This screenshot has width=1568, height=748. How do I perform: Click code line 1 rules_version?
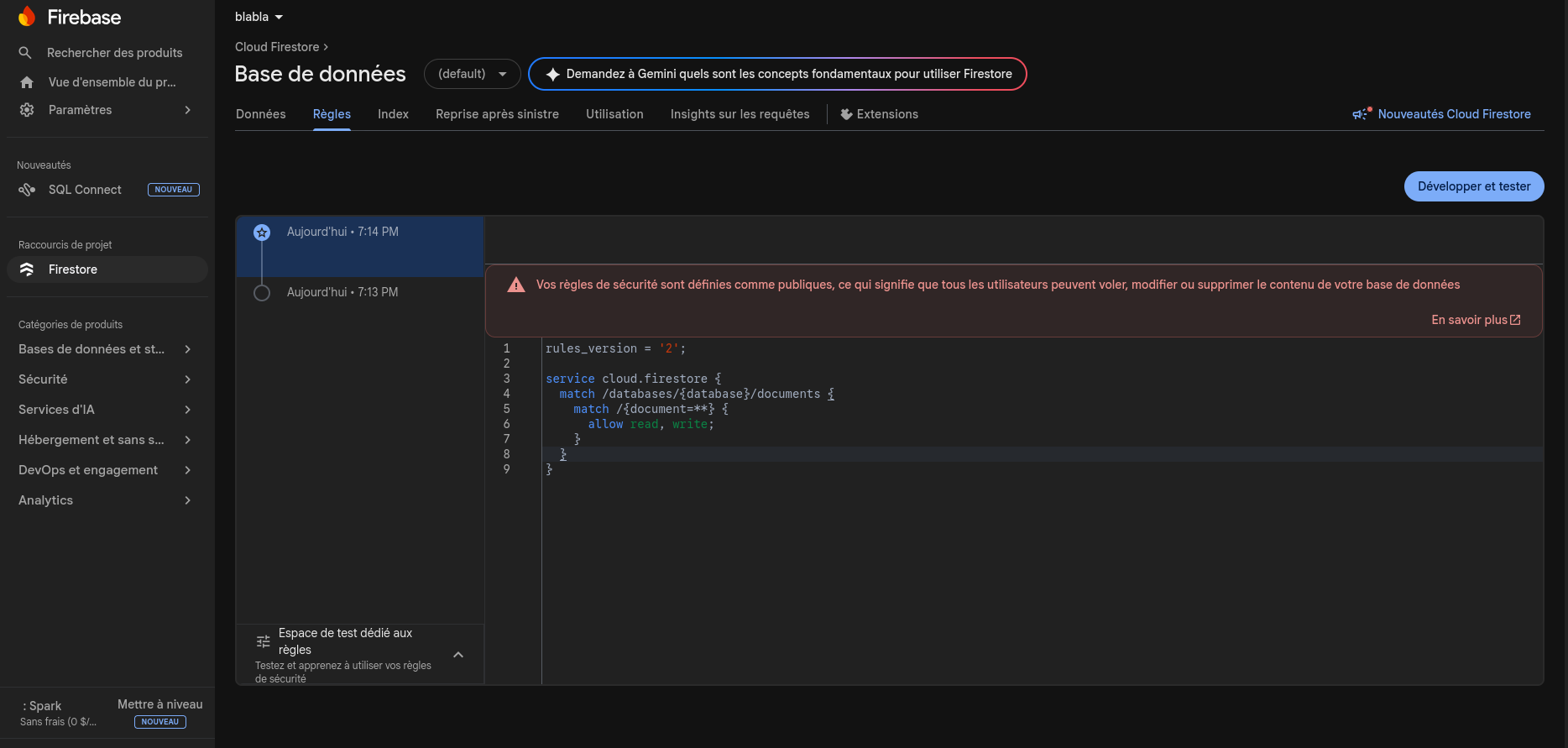(615, 349)
